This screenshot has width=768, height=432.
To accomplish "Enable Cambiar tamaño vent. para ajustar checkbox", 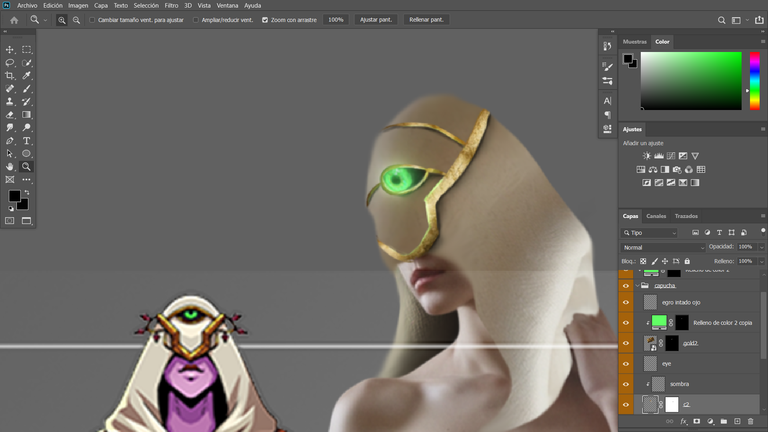I will pos(92,20).
